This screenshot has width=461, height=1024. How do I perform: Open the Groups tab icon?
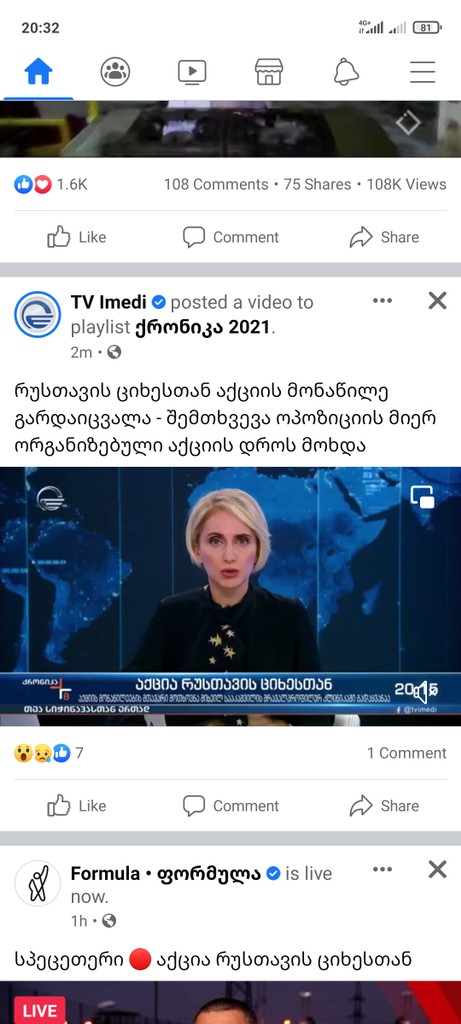pyautogui.click(x=115, y=71)
